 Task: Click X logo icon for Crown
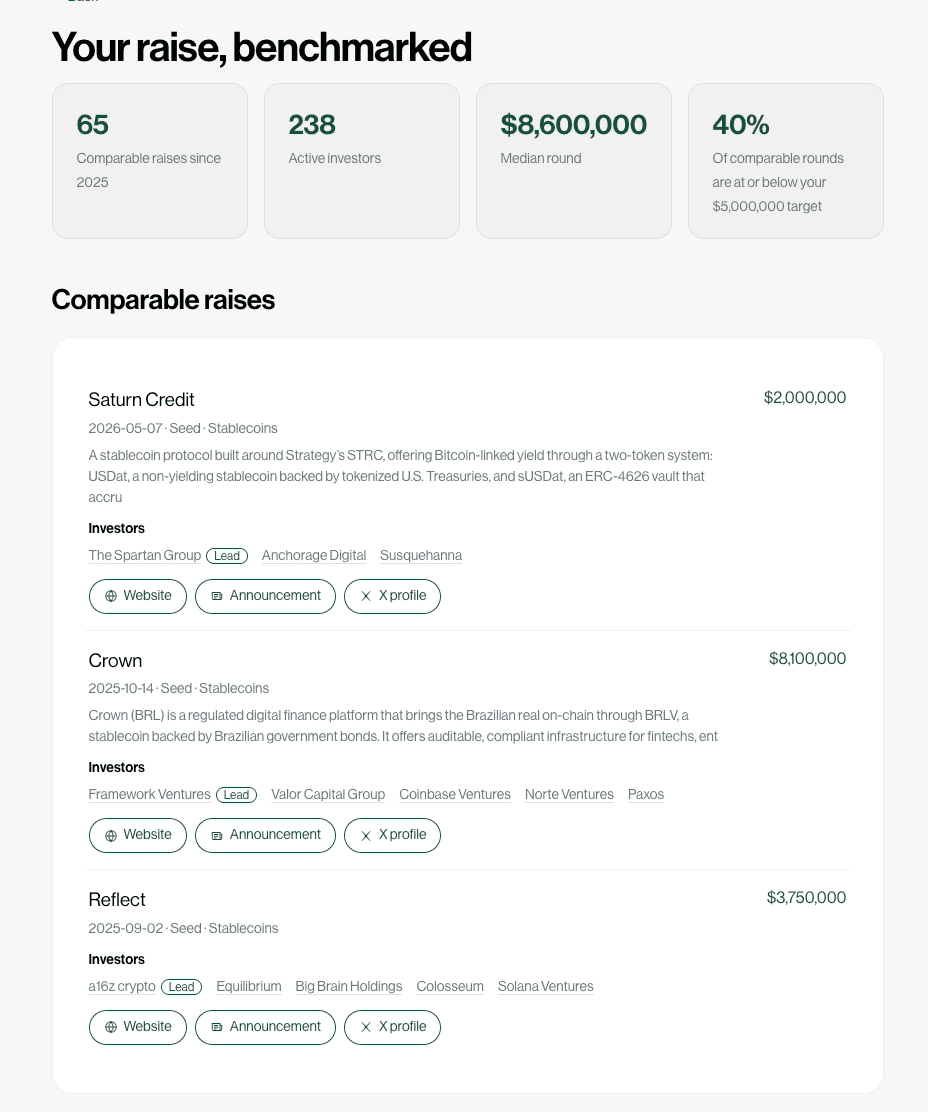366,835
